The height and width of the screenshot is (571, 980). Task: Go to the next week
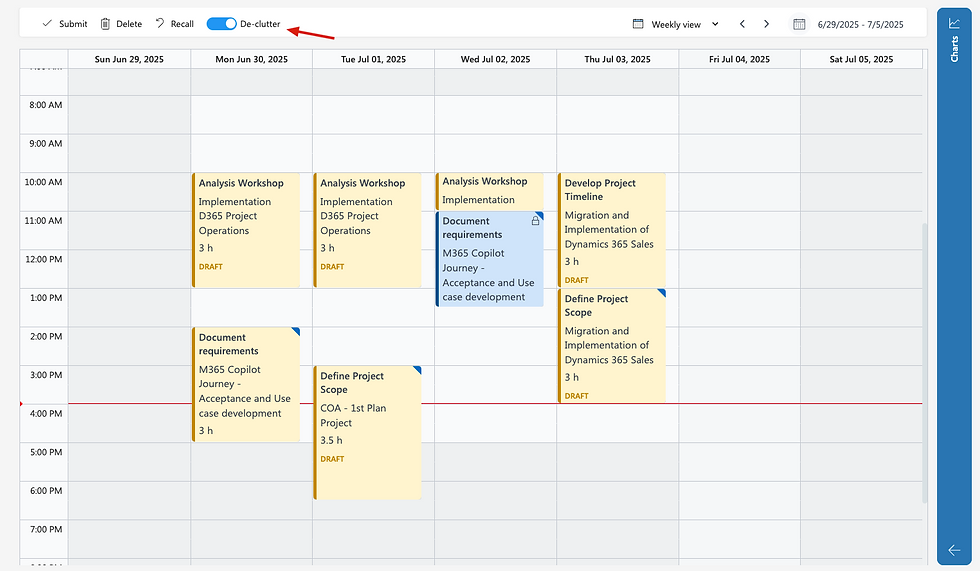(766, 24)
